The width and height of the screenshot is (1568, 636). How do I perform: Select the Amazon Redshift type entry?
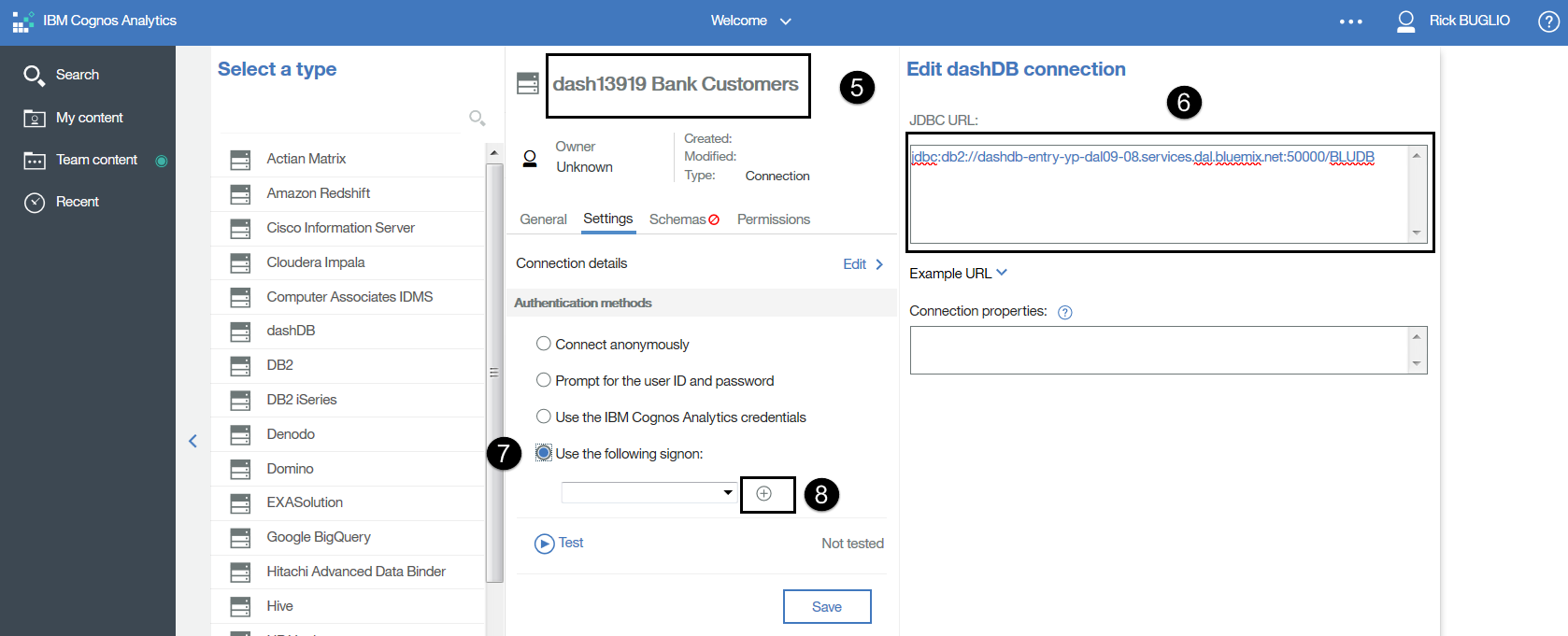click(x=348, y=194)
